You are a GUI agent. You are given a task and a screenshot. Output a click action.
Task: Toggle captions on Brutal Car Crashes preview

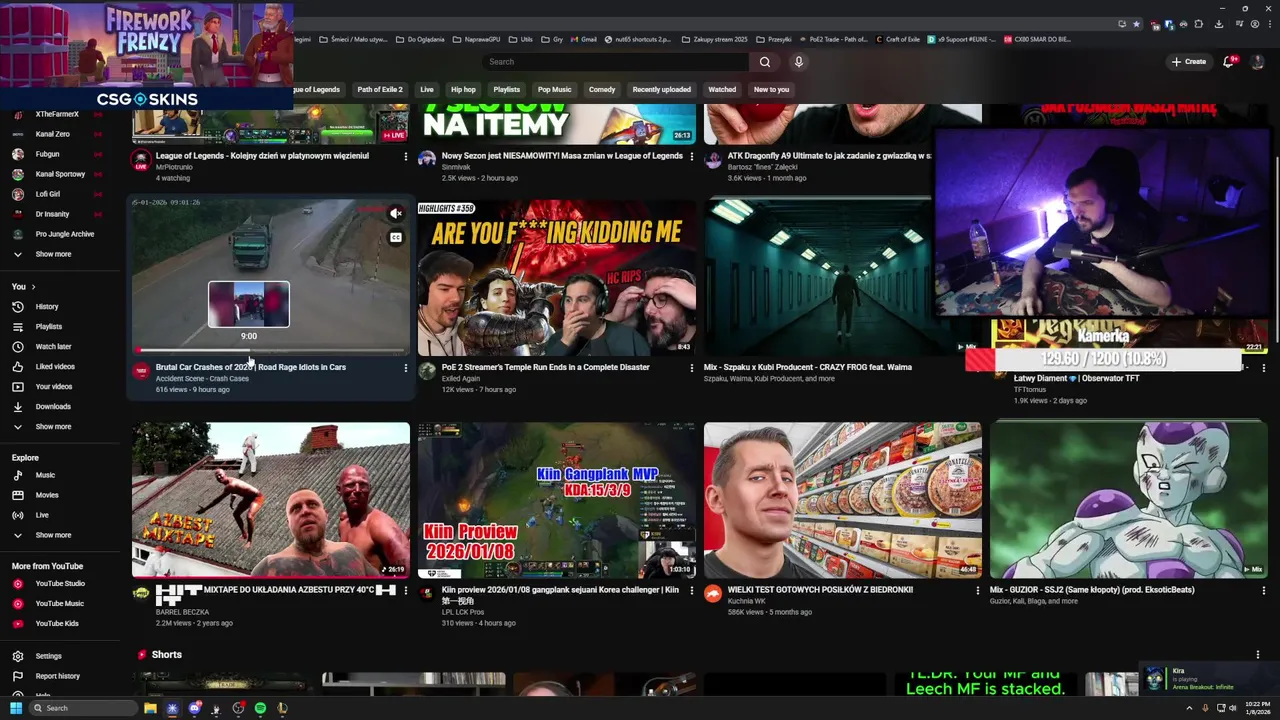(x=396, y=237)
